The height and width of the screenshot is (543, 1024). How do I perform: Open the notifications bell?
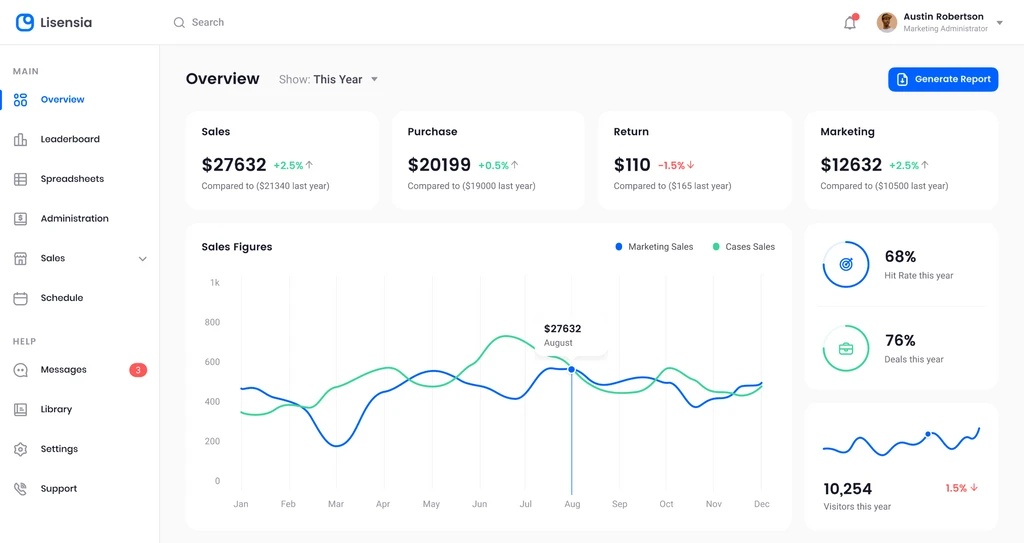850,22
